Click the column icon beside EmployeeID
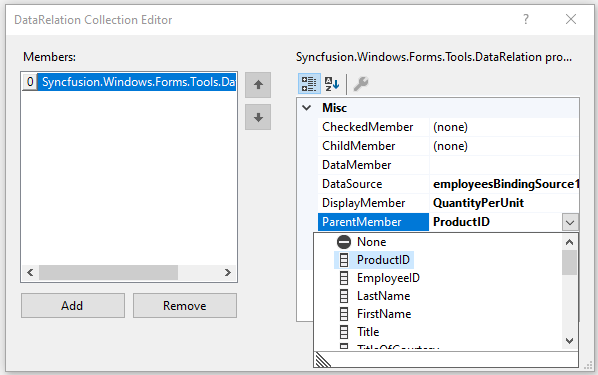598x375 pixels. click(x=344, y=278)
